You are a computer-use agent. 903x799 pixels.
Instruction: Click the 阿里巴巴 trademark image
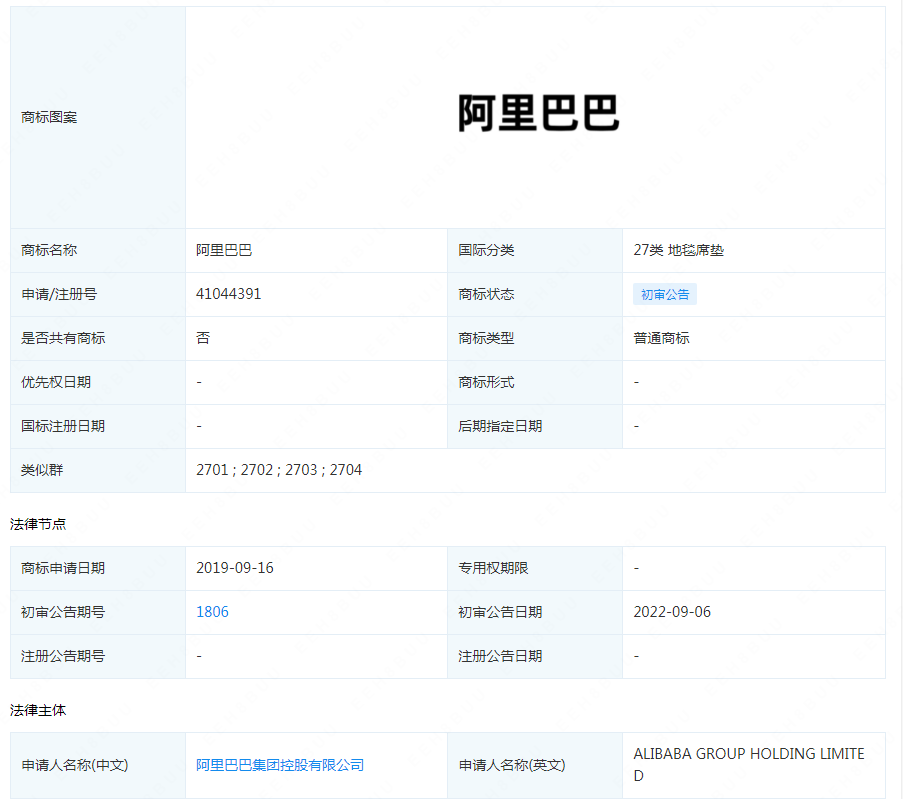point(538,113)
